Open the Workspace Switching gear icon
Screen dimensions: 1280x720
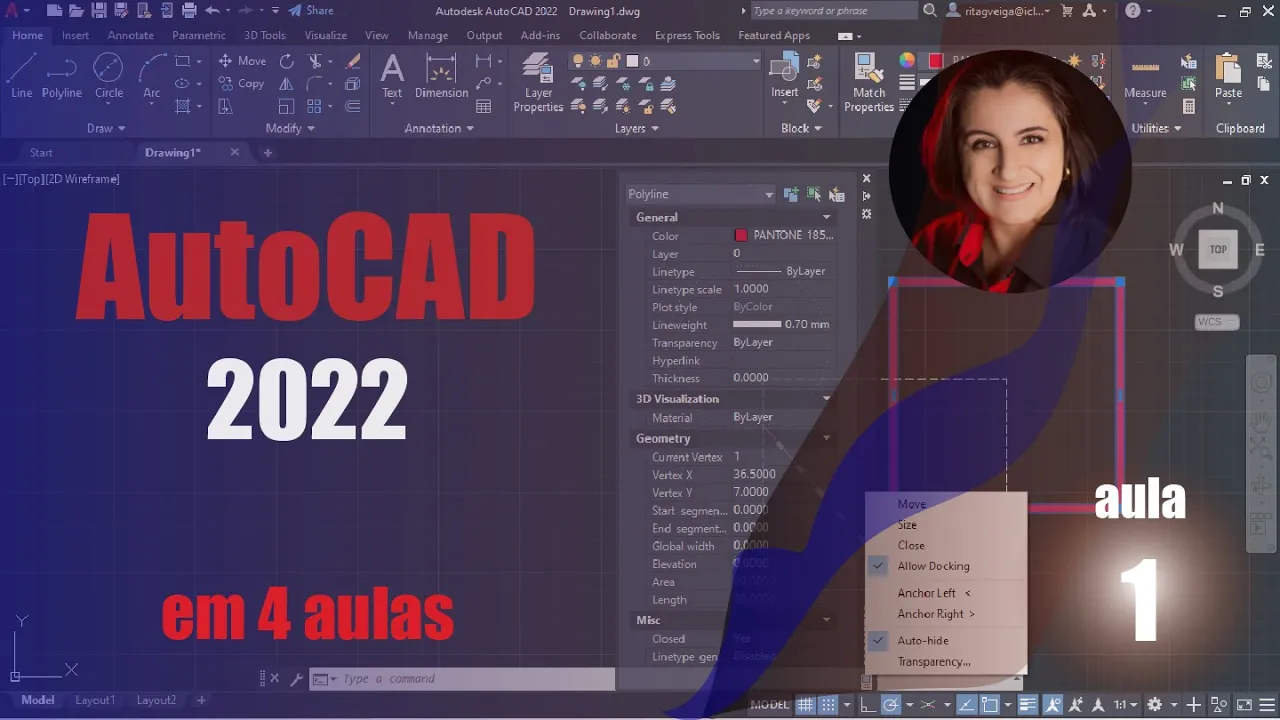point(1155,704)
